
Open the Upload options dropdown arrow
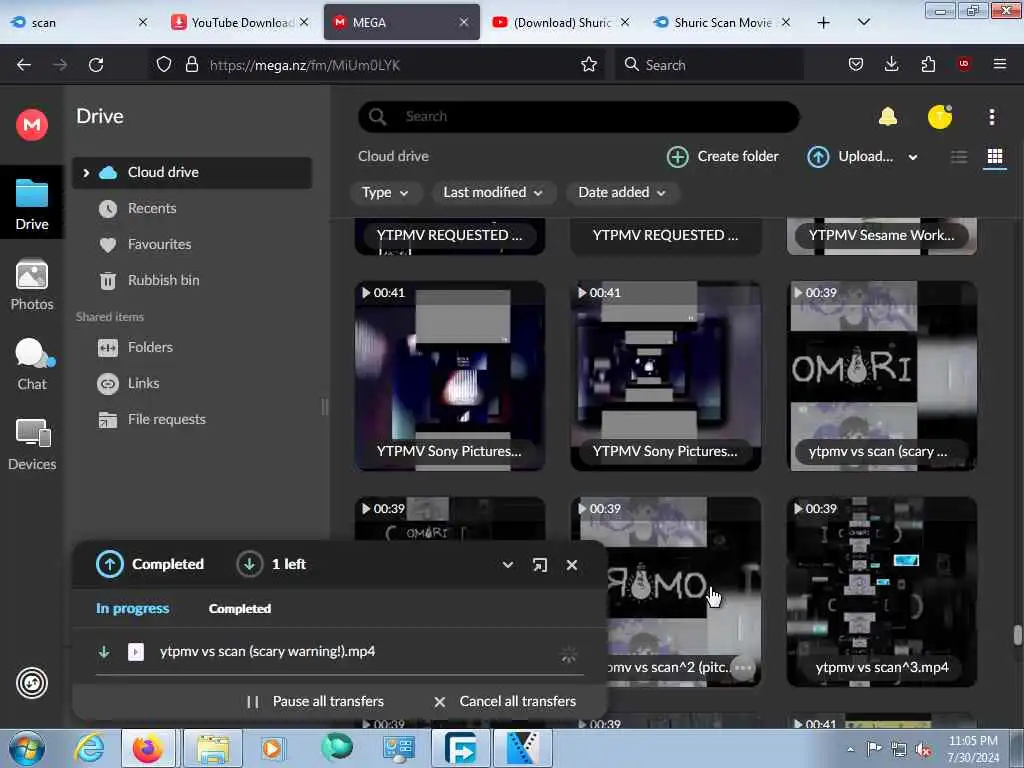[913, 157]
